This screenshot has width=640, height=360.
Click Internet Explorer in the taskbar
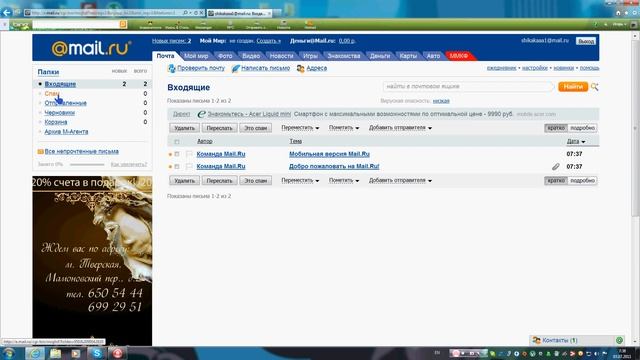pyautogui.click(x=35, y=353)
